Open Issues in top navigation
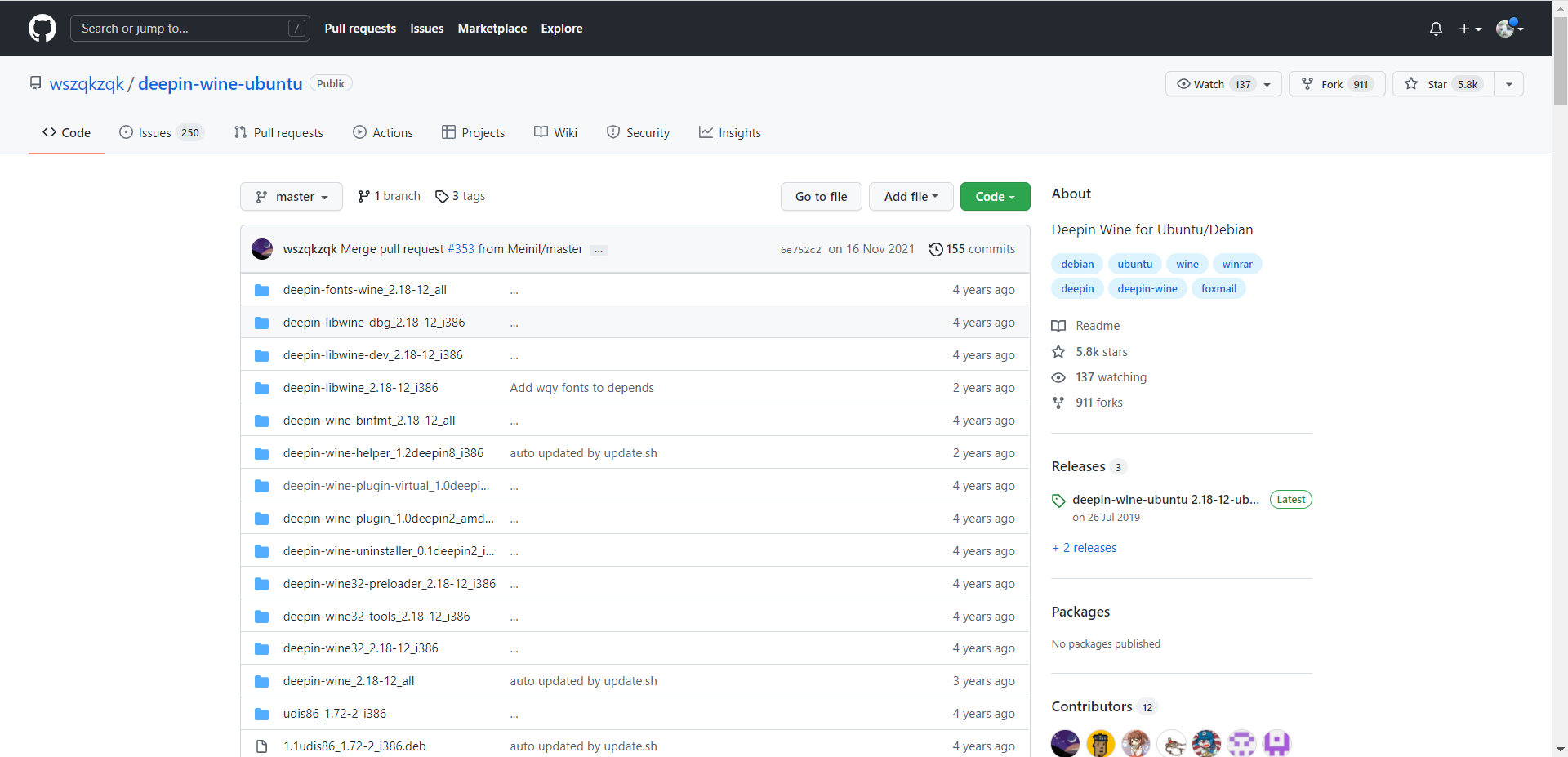 point(426,29)
